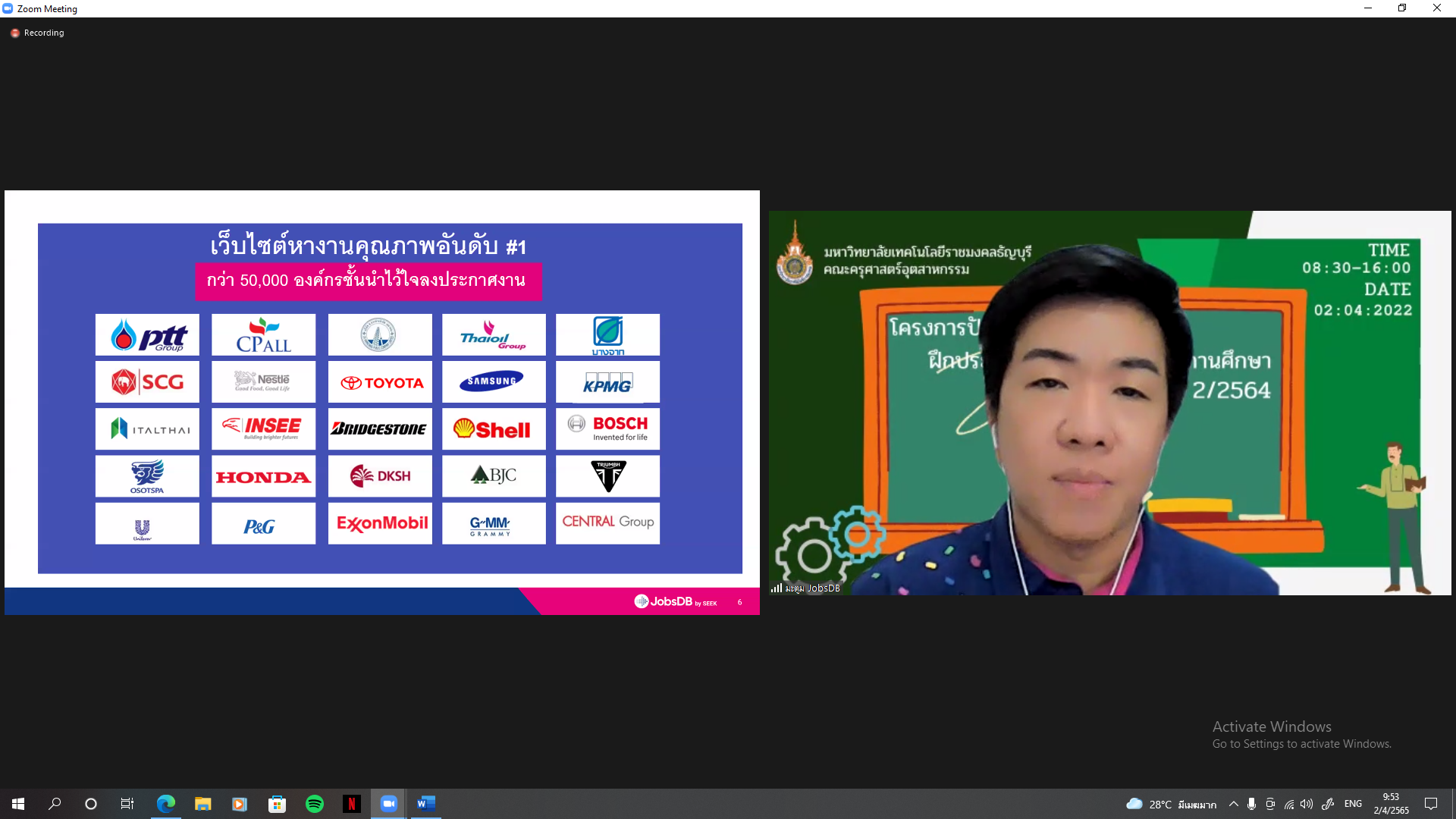Click the DKSH logo tile
The image size is (1456, 819).
(380, 476)
